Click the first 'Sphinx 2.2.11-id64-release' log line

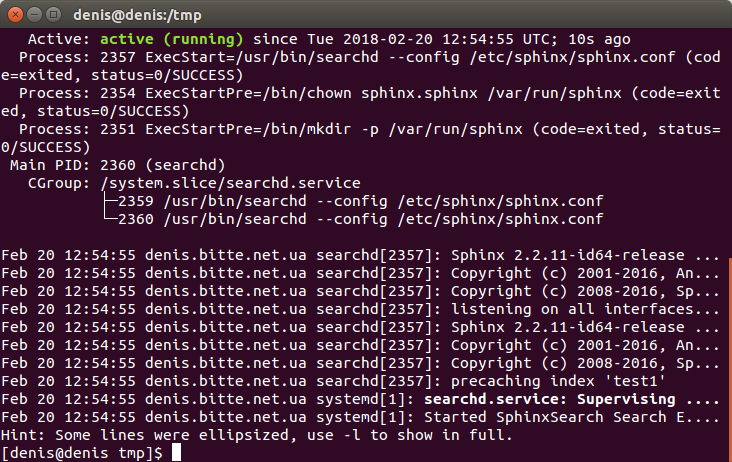360,255
